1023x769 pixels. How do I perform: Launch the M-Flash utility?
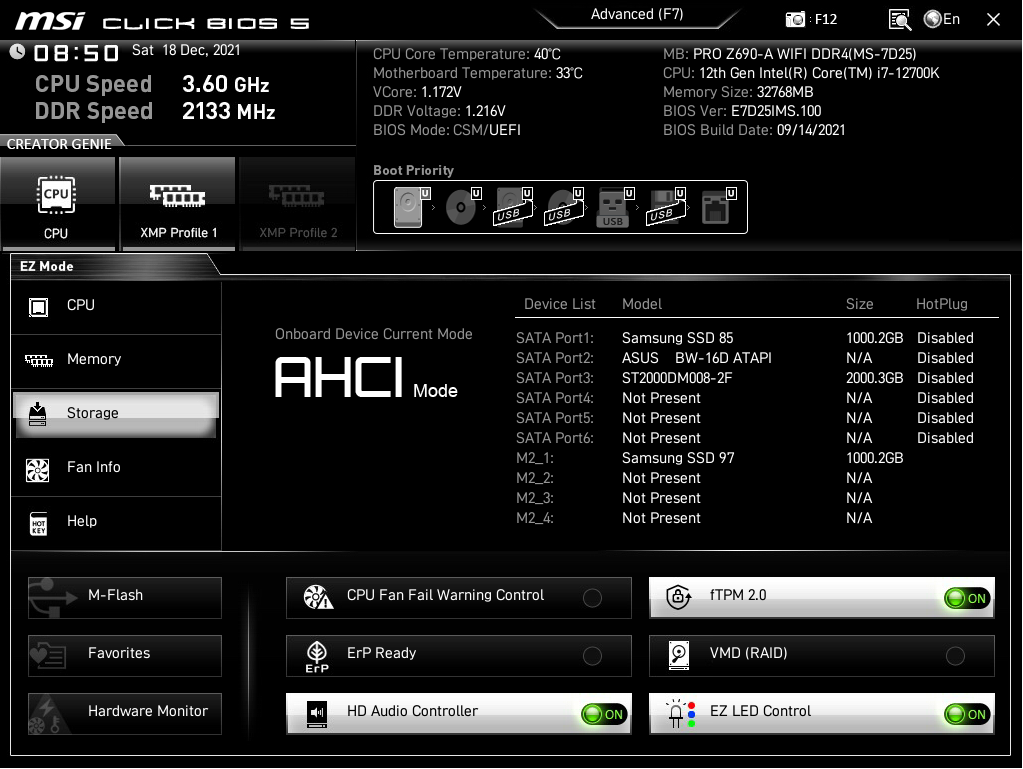pyautogui.click(x=125, y=597)
